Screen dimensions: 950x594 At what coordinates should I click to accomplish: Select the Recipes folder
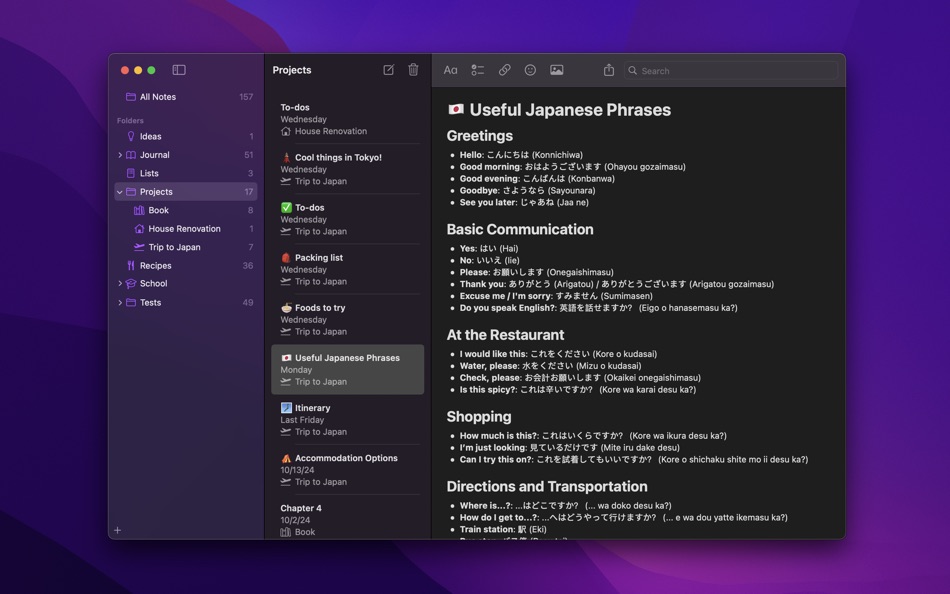coord(186,265)
